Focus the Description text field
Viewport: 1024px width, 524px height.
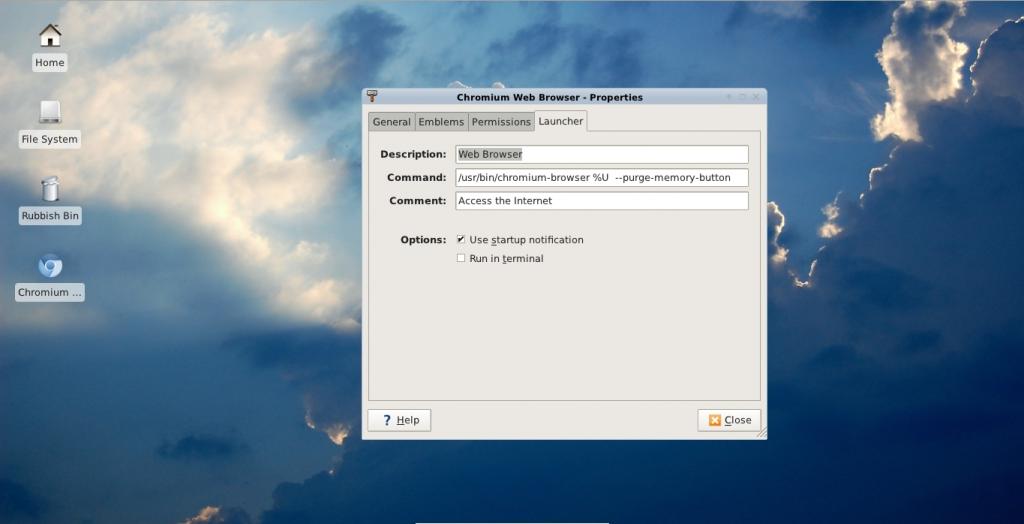[601, 154]
